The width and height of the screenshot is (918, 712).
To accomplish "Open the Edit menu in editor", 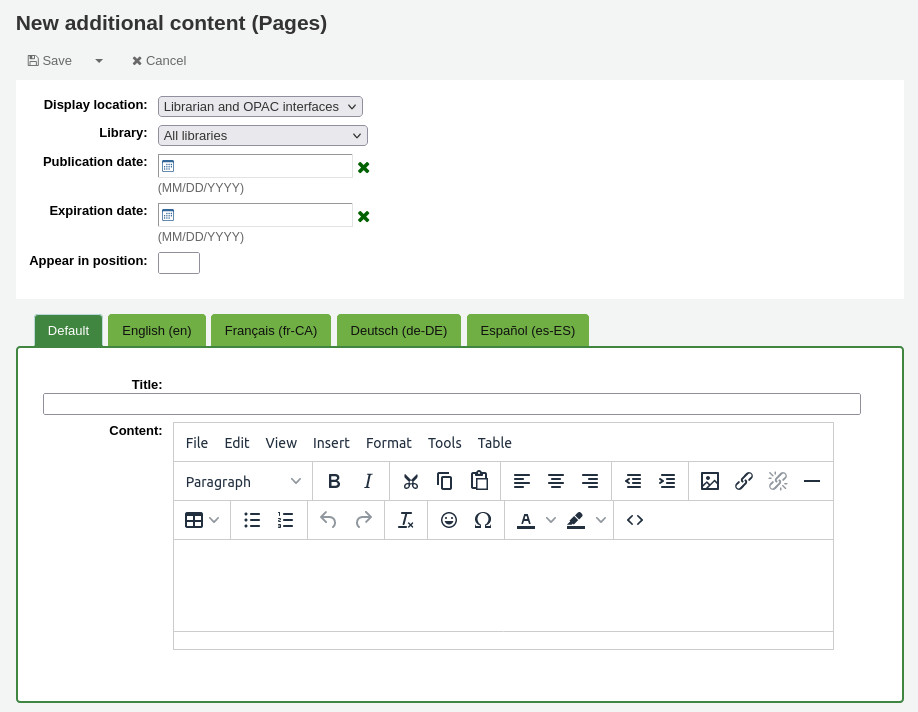I will point(237,443).
